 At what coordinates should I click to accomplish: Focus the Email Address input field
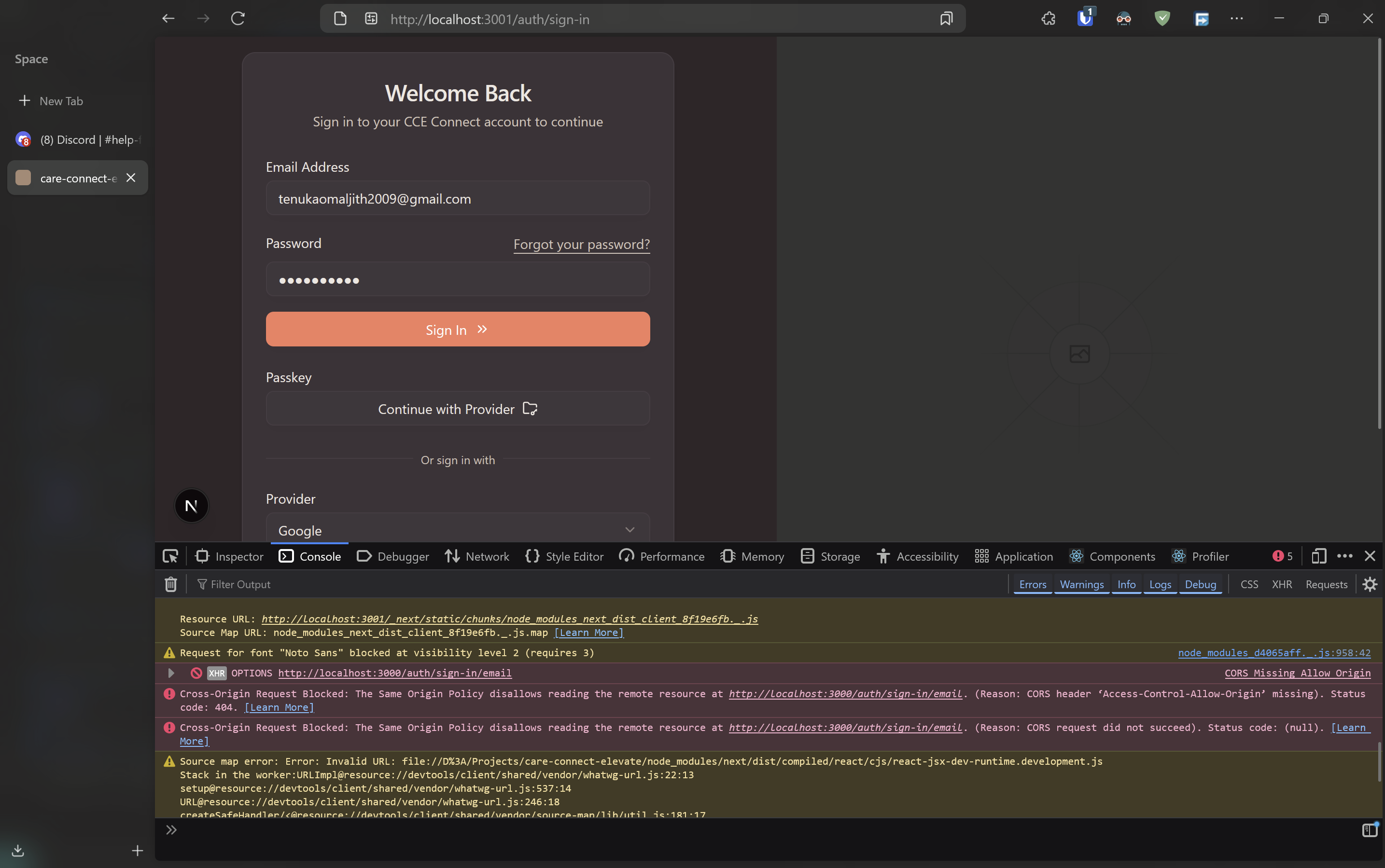(457, 199)
